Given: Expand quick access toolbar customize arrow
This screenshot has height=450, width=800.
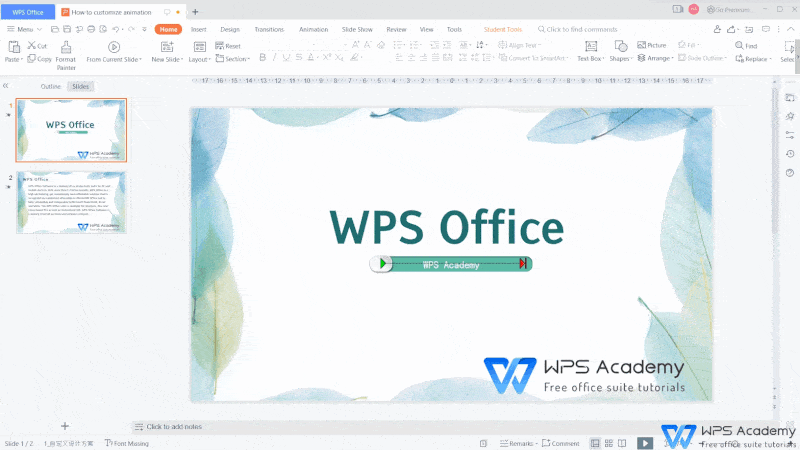Looking at the screenshot, I should (144, 29).
